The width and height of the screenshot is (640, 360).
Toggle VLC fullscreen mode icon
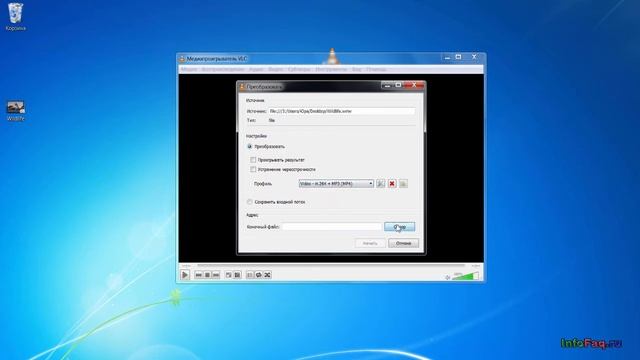(x=229, y=275)
